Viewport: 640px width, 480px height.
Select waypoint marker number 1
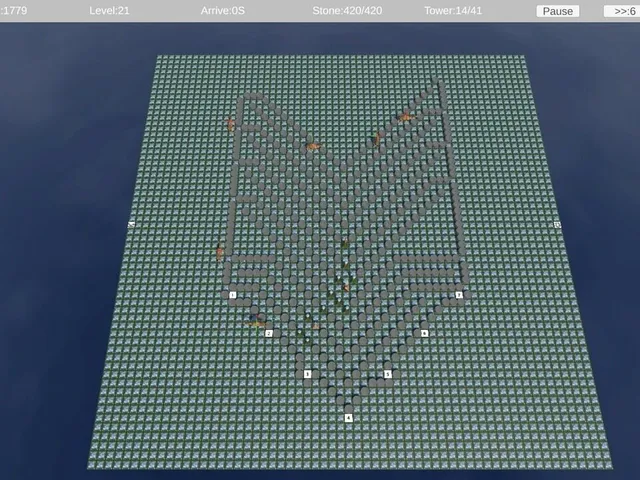233,295
